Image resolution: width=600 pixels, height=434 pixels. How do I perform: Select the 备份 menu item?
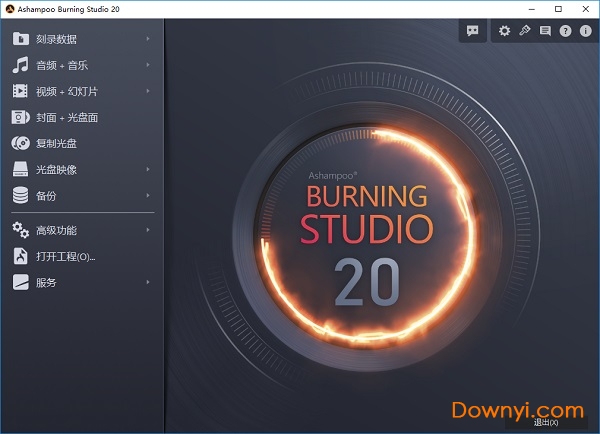point(82,195)
